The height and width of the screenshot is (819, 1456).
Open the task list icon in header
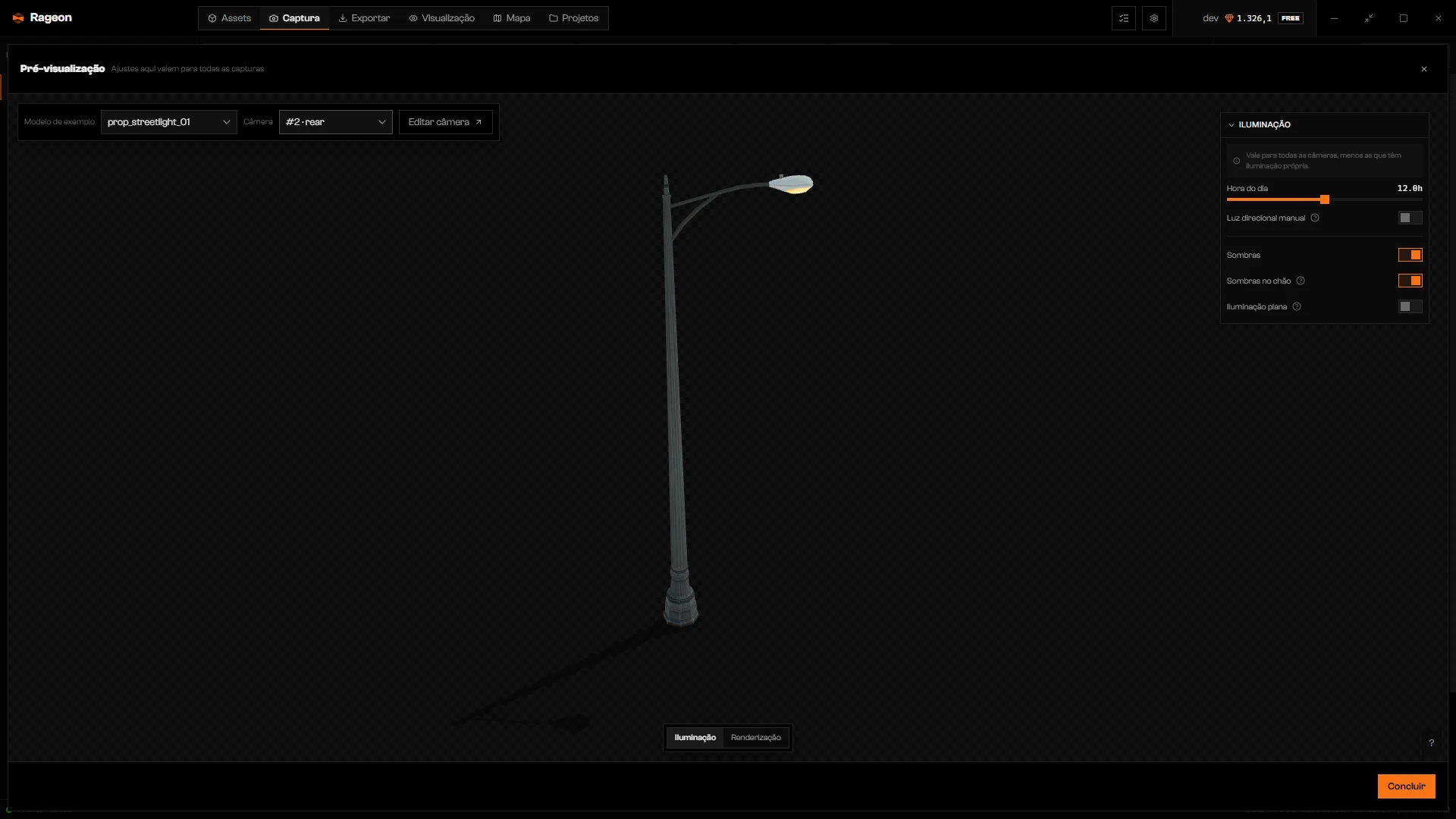1124,18
